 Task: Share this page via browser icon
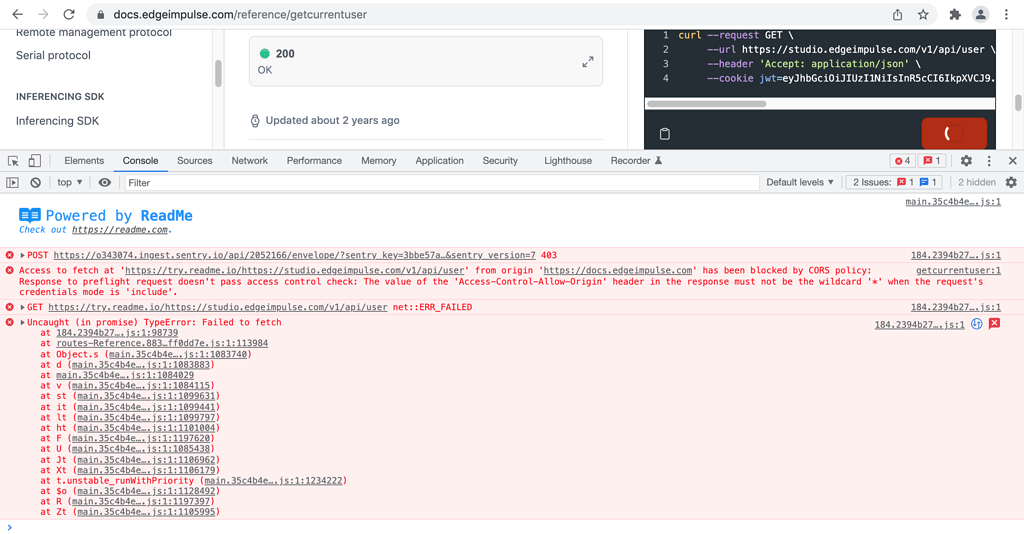coord(897,14)
